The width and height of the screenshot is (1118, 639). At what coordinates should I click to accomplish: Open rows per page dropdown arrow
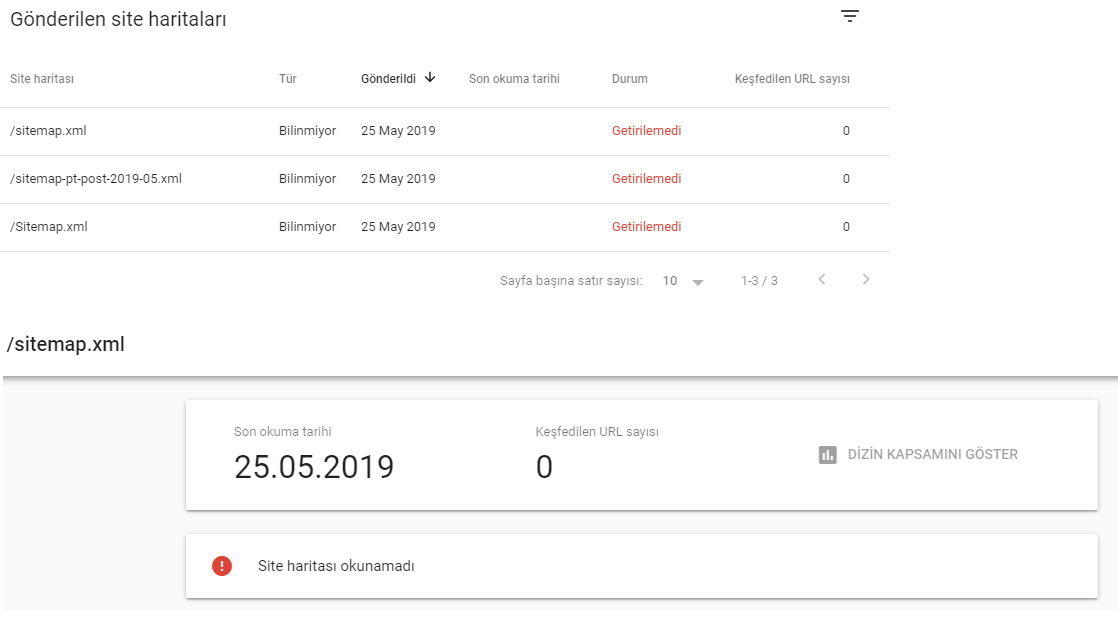tap(698, 282)
